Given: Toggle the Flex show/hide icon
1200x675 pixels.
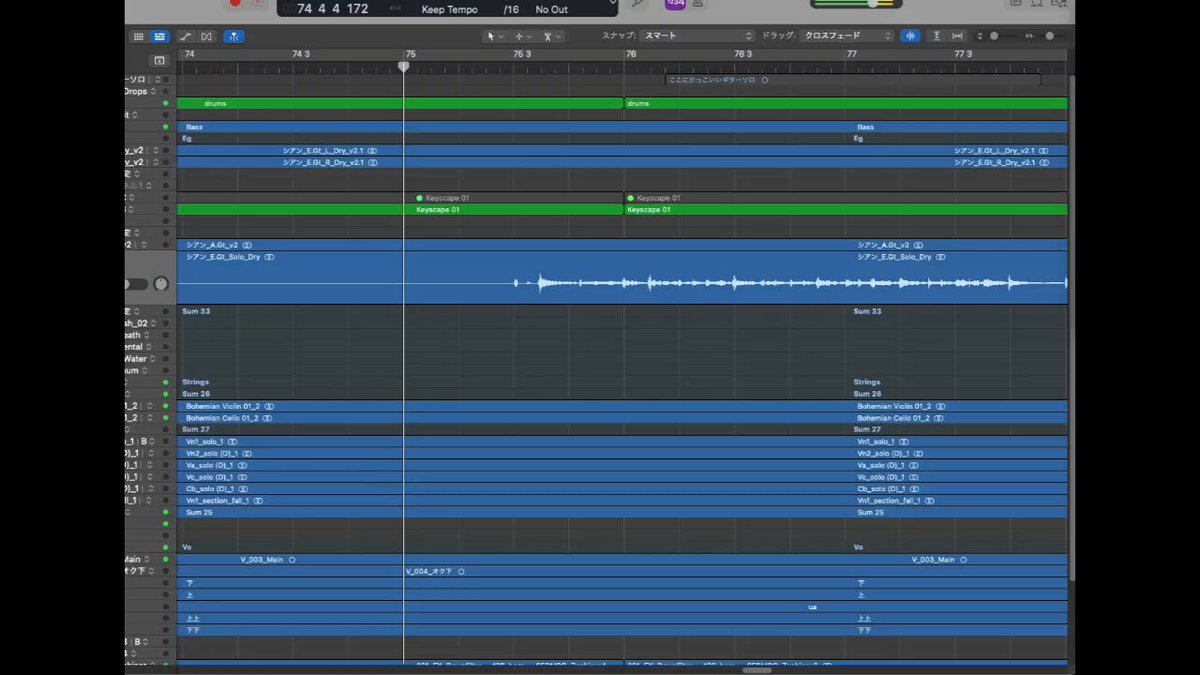Looking at the screenshot, I should tap(206, 36).
